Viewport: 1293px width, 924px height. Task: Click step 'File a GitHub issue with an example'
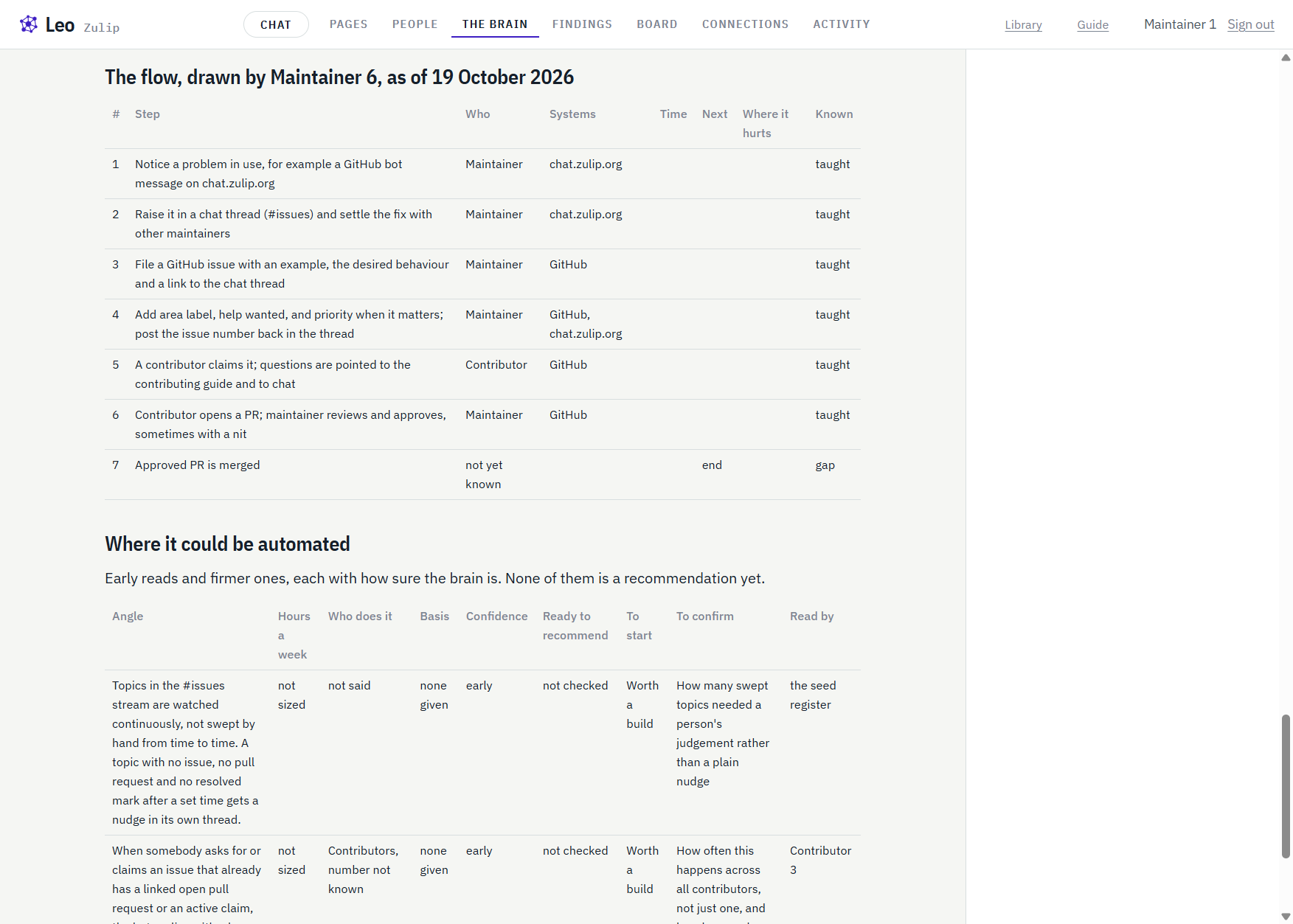pos(292,274)
